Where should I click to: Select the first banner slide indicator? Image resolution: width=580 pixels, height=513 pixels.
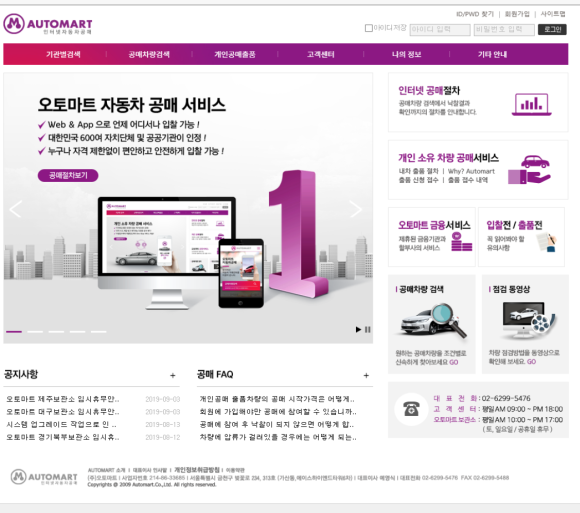(x=14, y=332)
